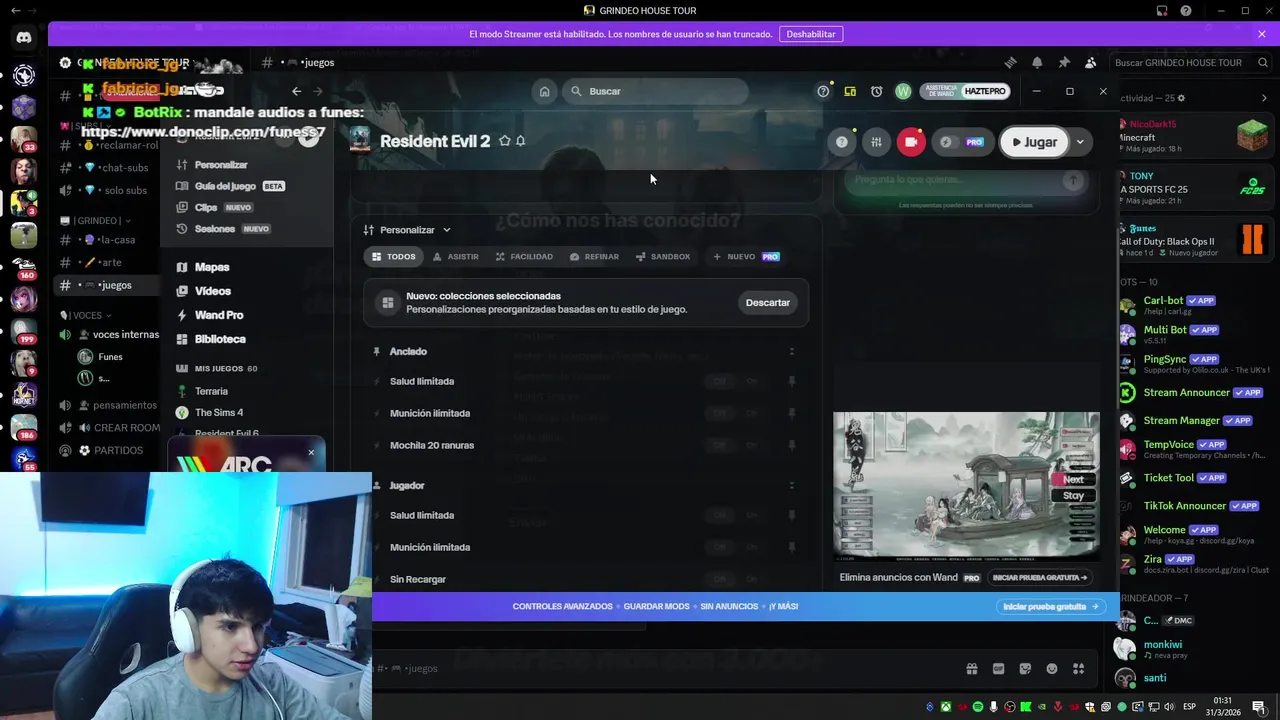Select Terraria in Mis Juegos list
This screenshot has height=720, width=1280.
(211, 391)
